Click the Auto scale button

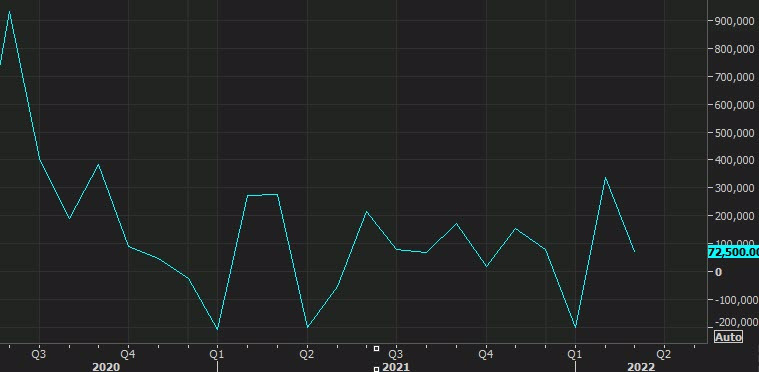[728, 337]
